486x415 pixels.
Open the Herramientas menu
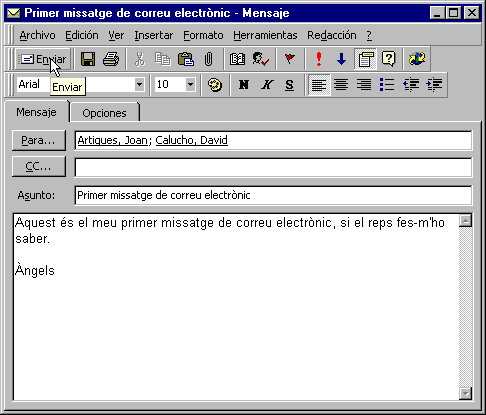[265, 35]
